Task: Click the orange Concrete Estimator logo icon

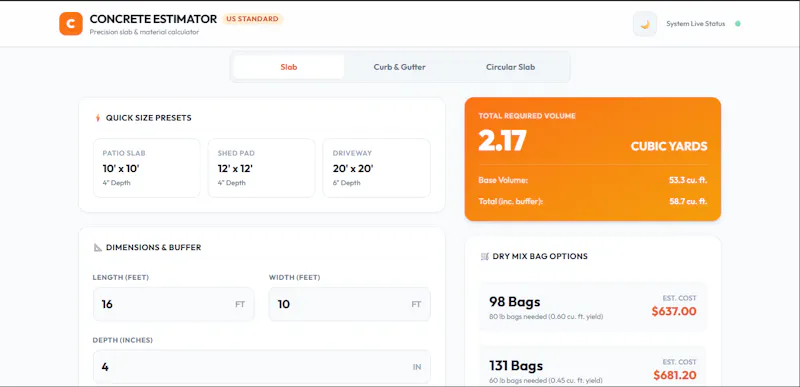Action: coord(71,23)
